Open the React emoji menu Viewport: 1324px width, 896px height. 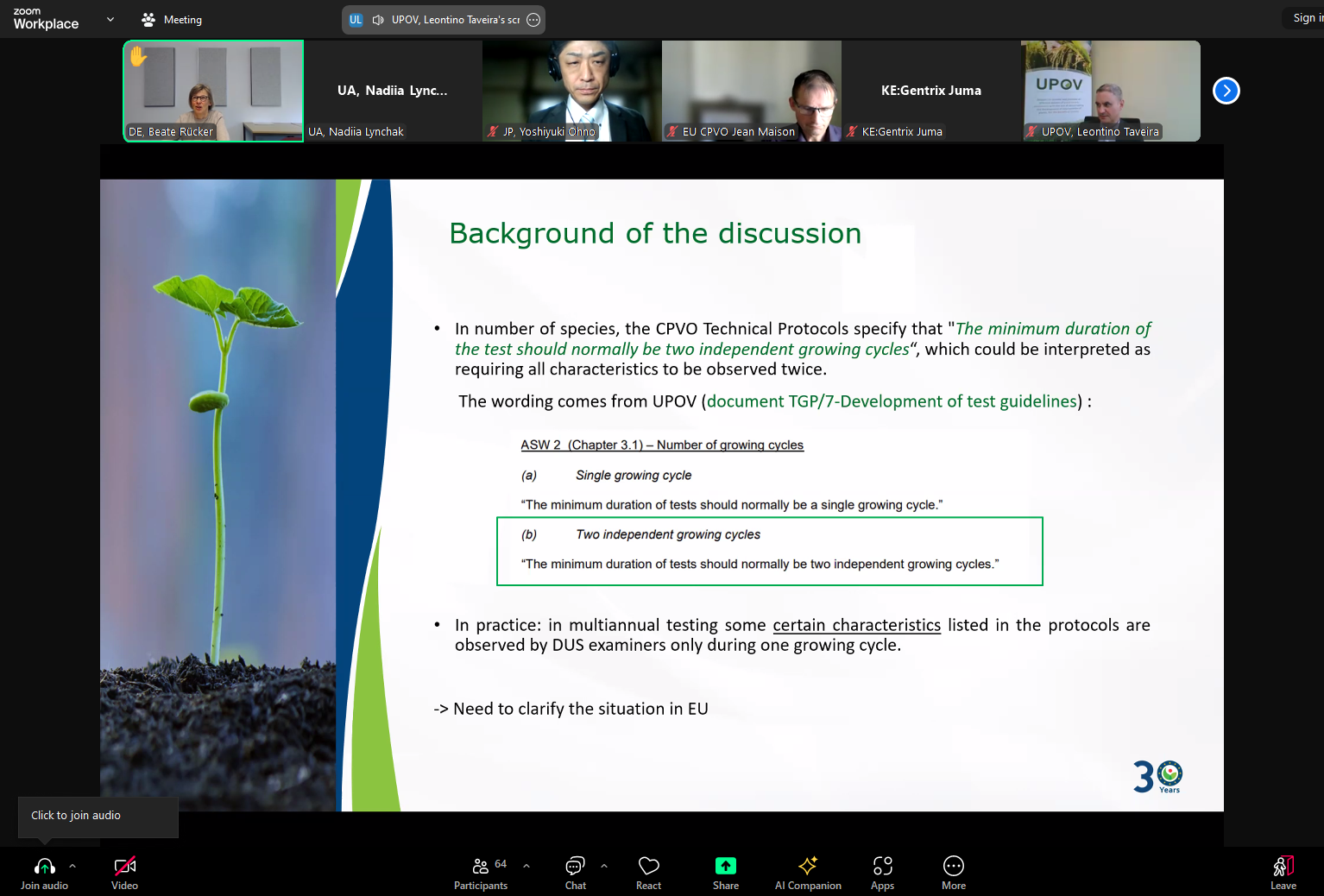click(x=648, y=872)
